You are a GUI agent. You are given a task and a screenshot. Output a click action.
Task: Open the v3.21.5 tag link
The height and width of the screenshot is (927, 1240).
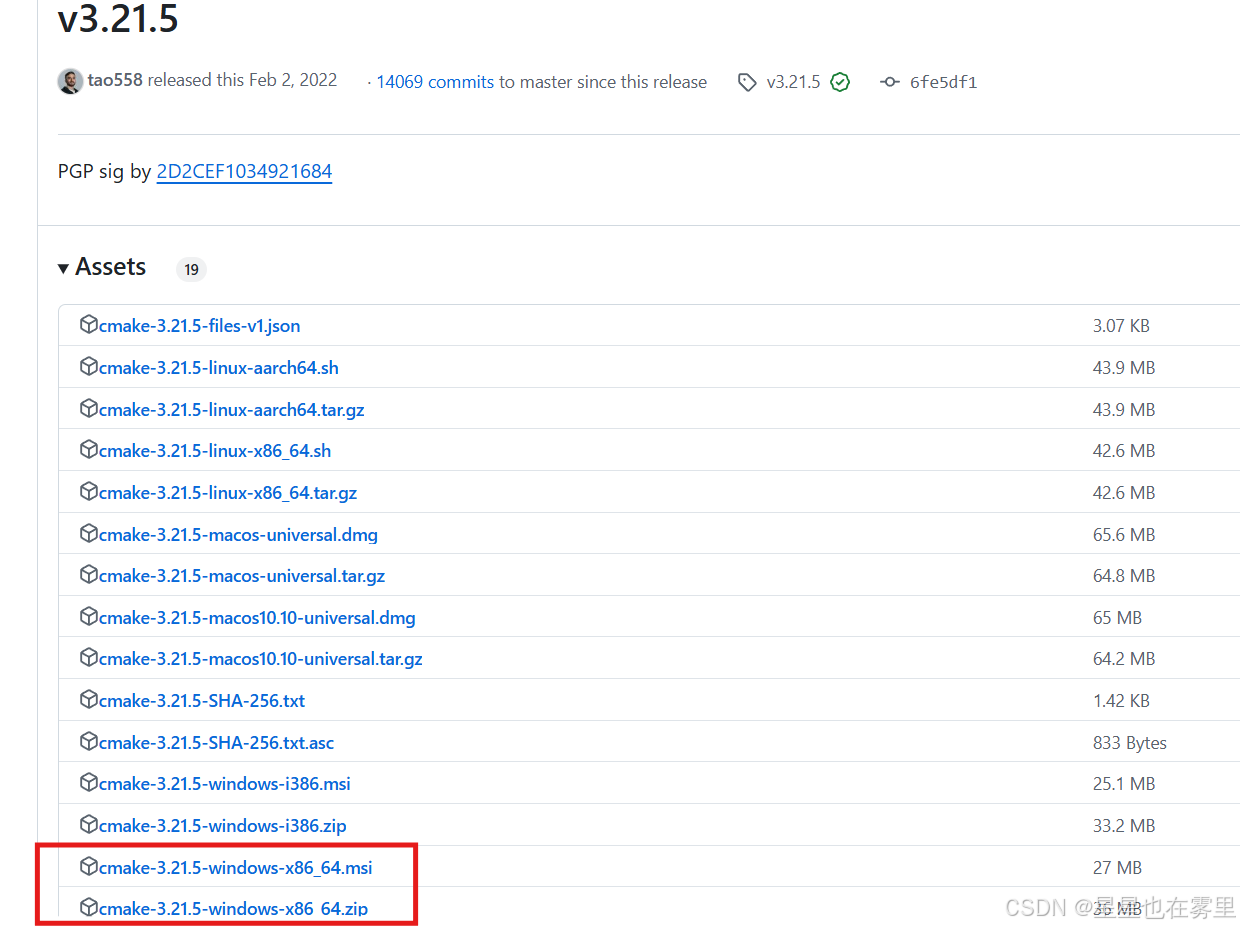[793, 82]
